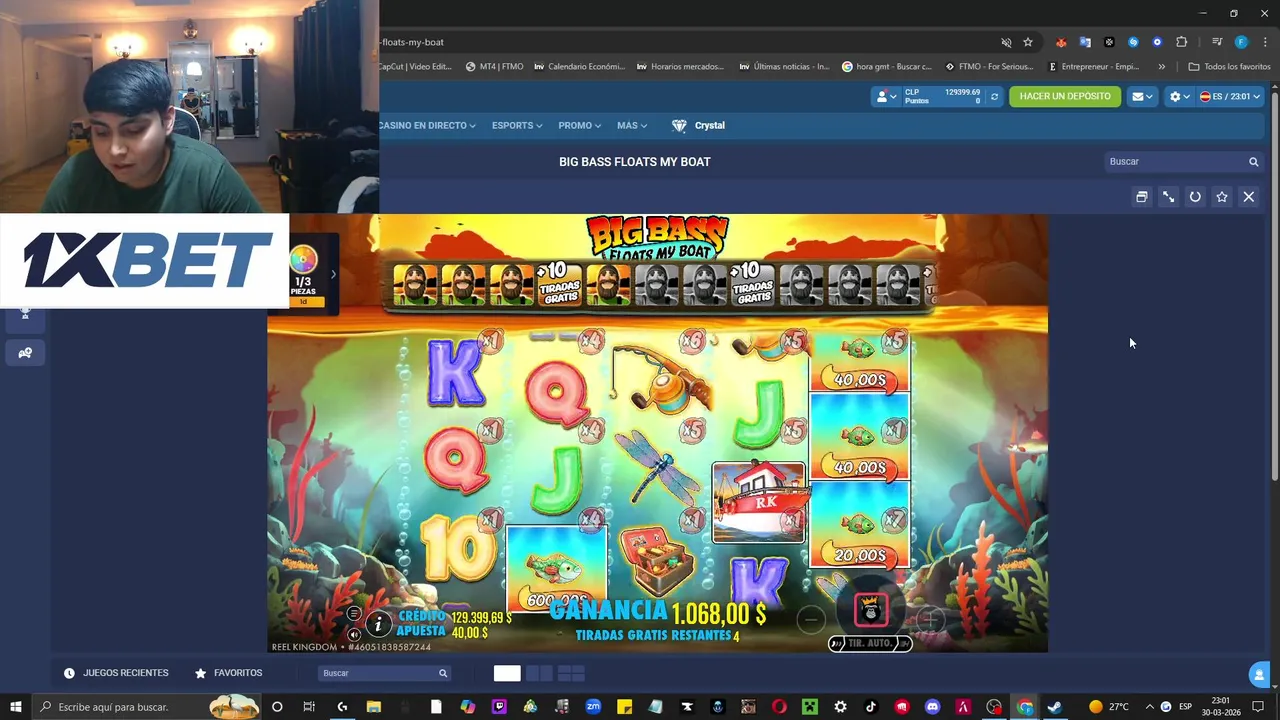
Task: Open the Windows notification center
Action: [1258, 707]
